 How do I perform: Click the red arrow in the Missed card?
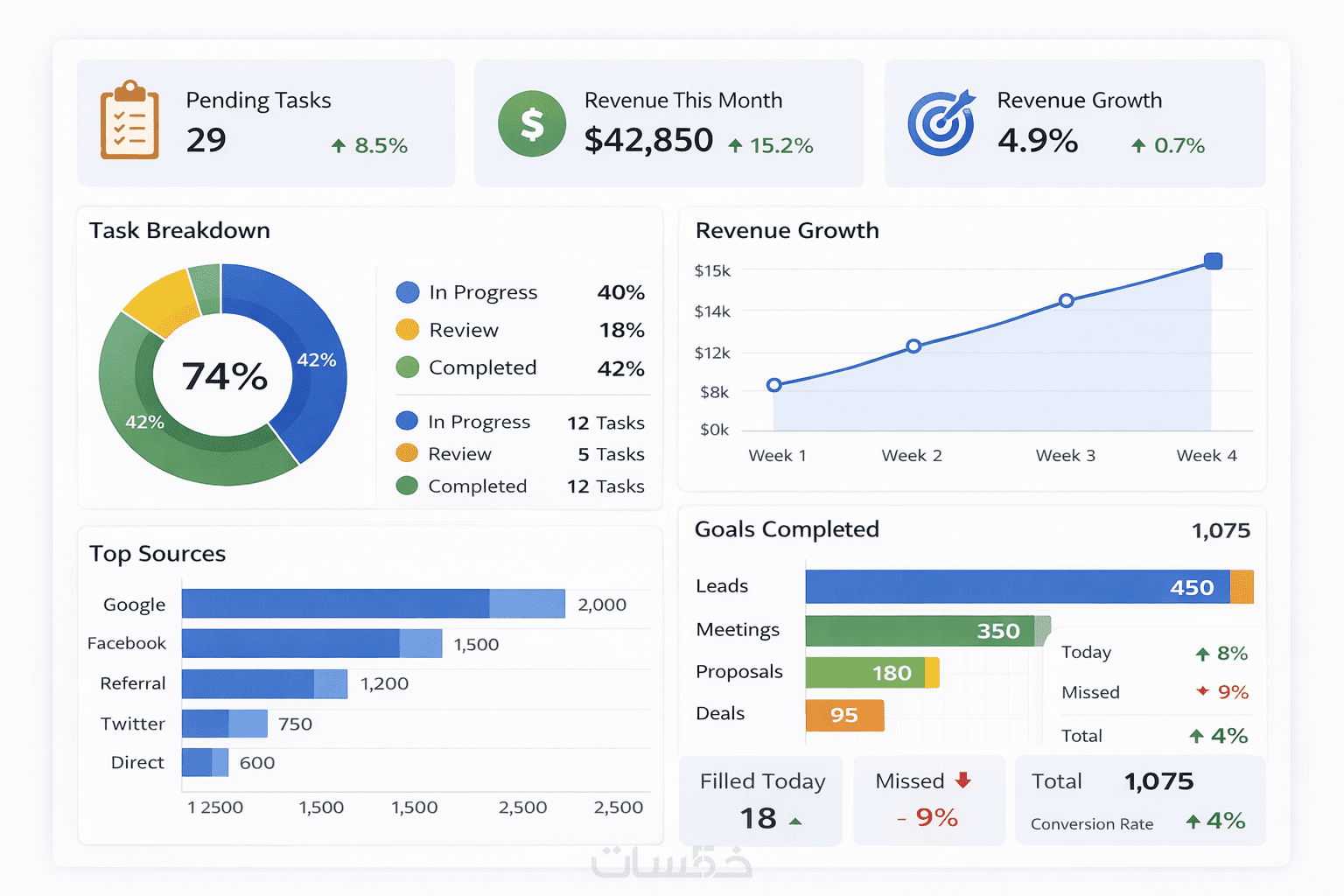[963, 780]
